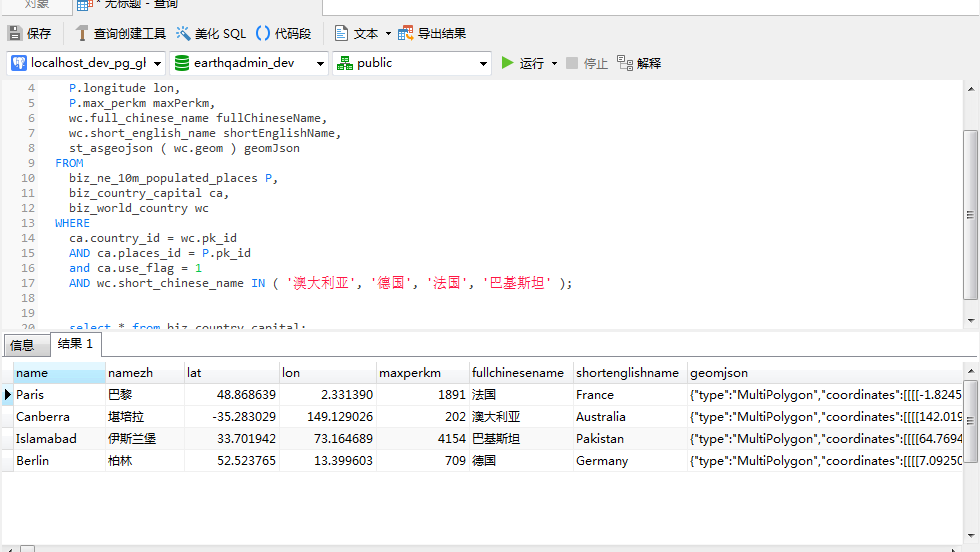
Task: Click the 澳大利亚 fullchinesename cell
Action: (x=521, y=417)
